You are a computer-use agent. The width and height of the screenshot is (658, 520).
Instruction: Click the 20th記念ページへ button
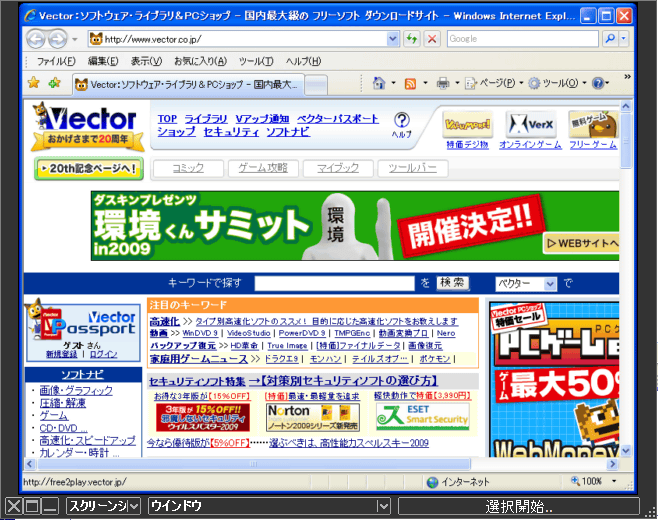click(89, 169)
